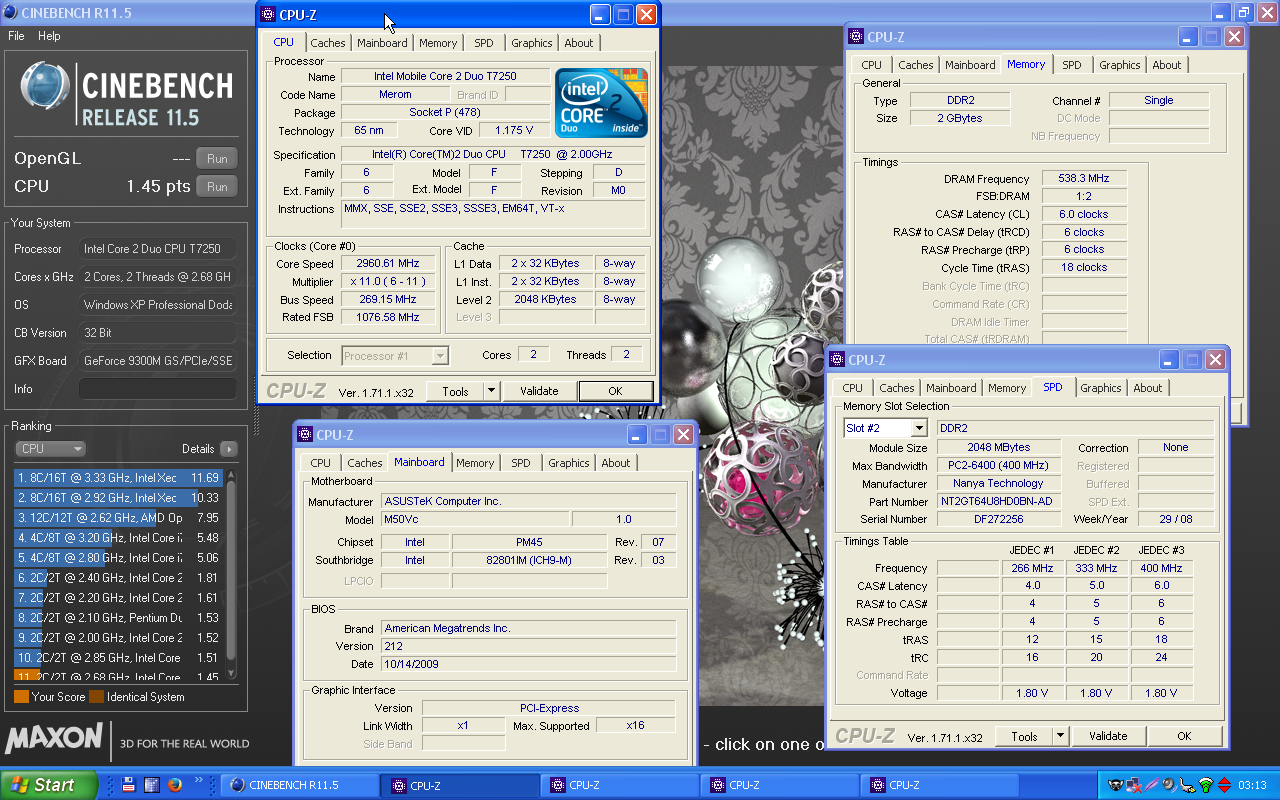This screenshot has height=800, width=1280.
Task: Open the disabled Processor #1 selection dropdown
Action: click(395, 355)
